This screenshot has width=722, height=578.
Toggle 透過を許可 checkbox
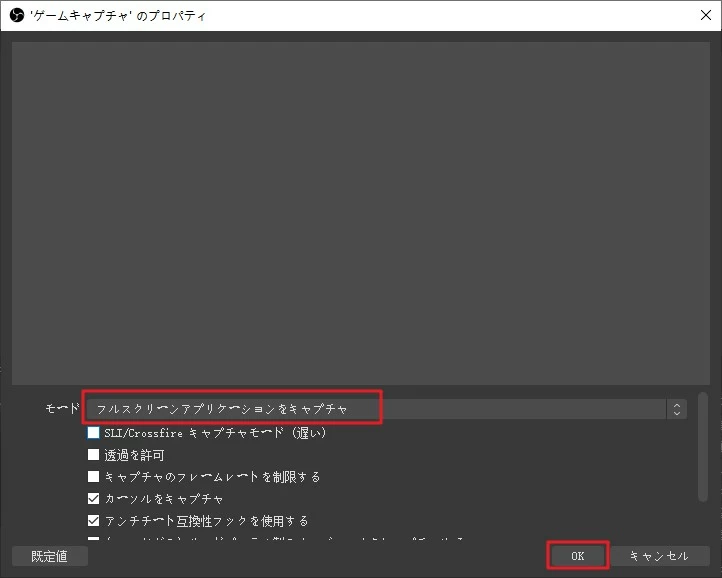93,455
